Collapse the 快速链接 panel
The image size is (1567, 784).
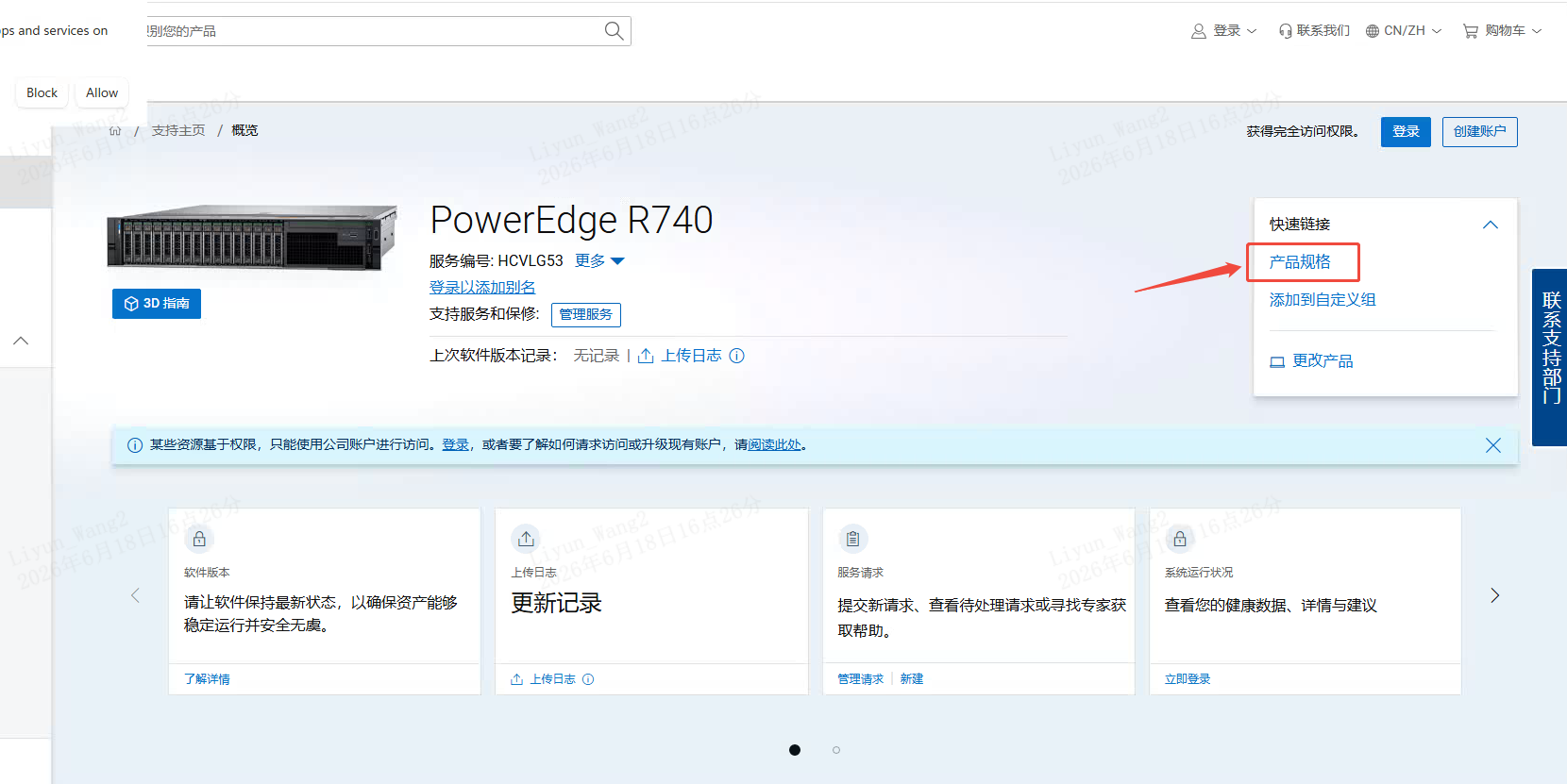point(1491,225)
